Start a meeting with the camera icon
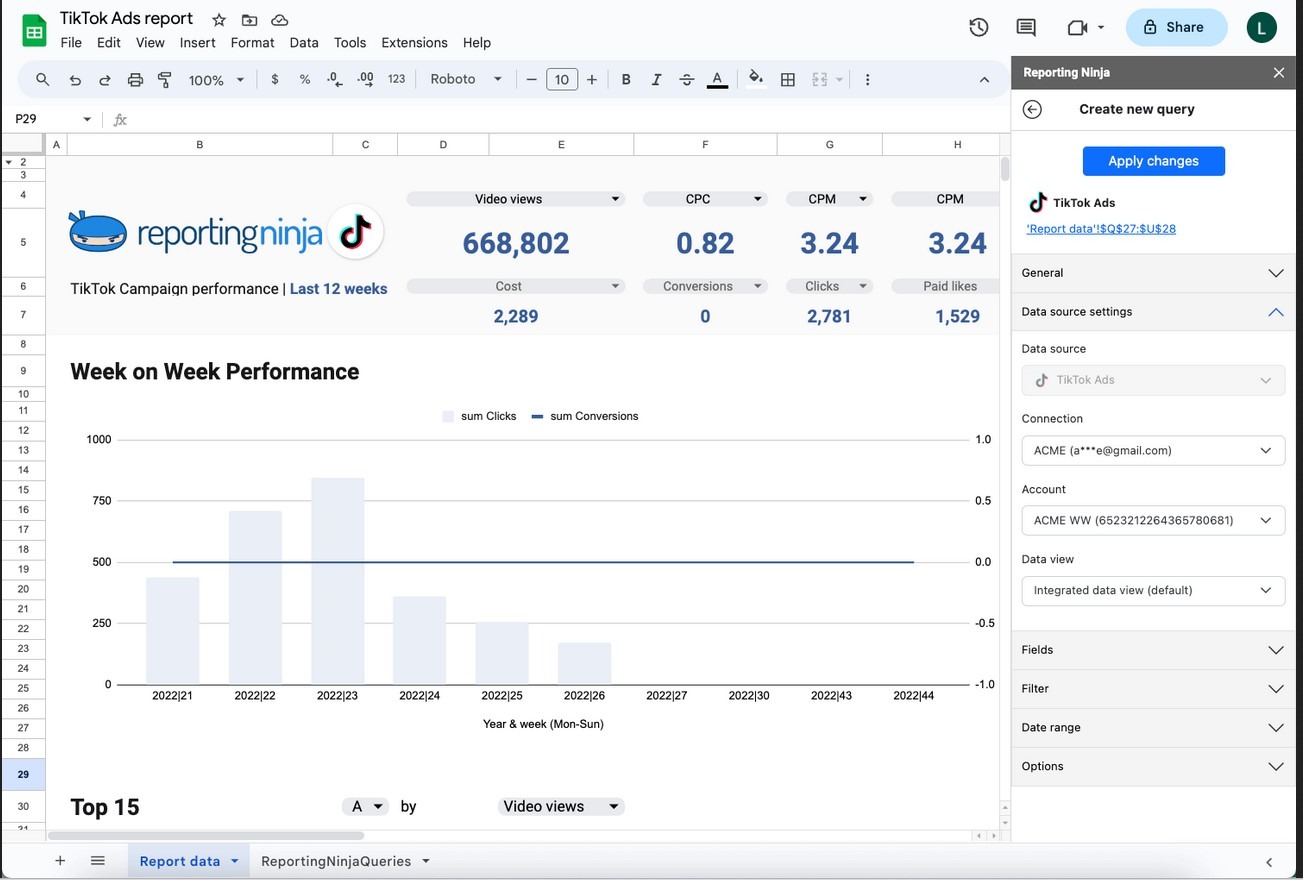The height and width of the screenshot is (880, 1303). click(1077, 27)
